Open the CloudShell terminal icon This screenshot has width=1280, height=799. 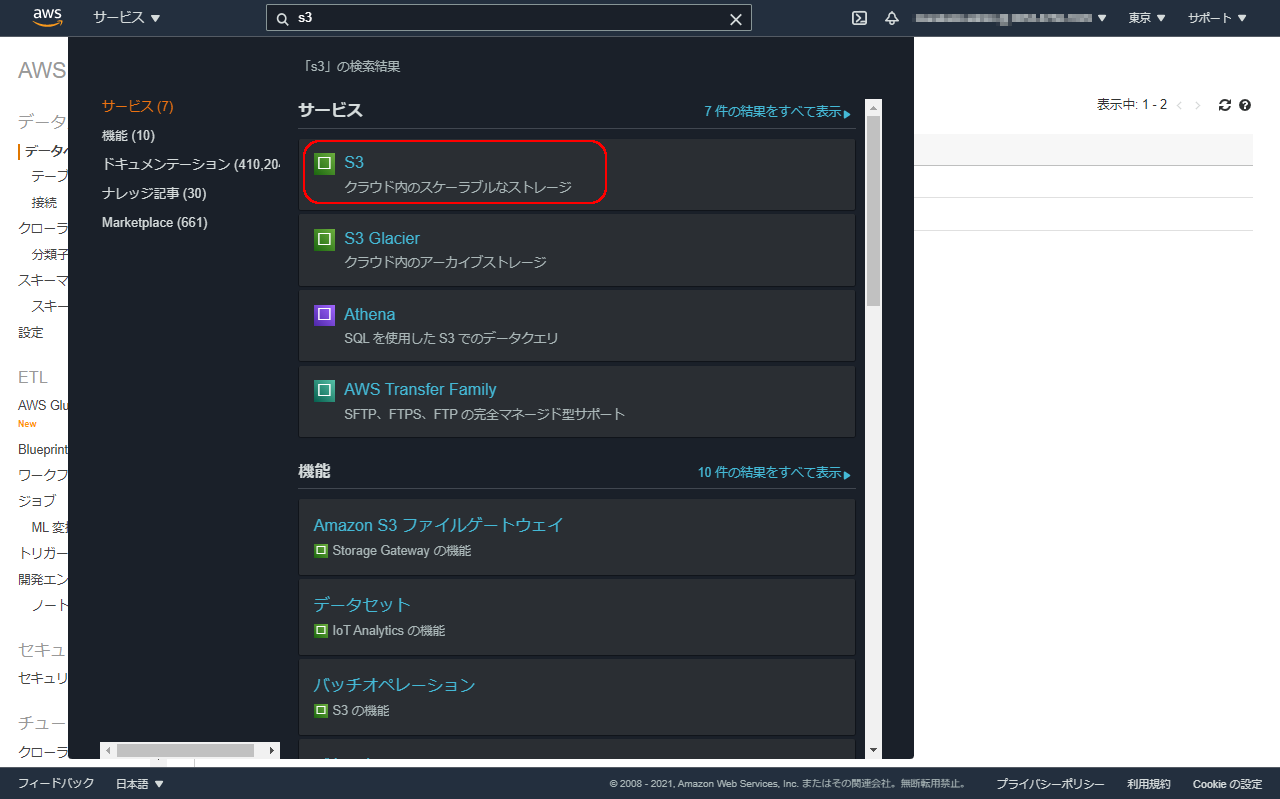click(859, 17)
